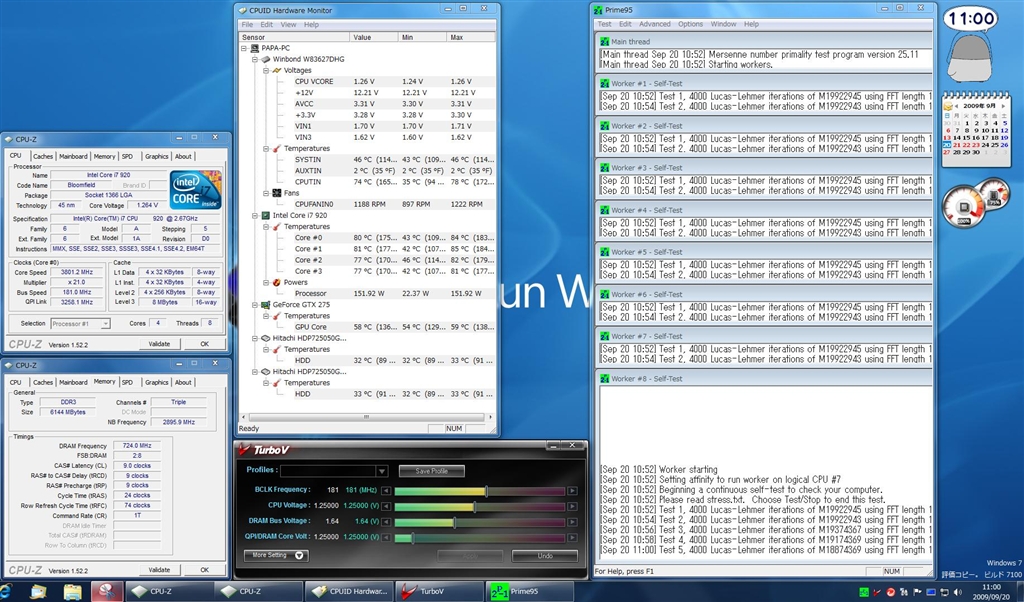Click CPU Voltage increase arrow in TurboV

click(572, 506)
